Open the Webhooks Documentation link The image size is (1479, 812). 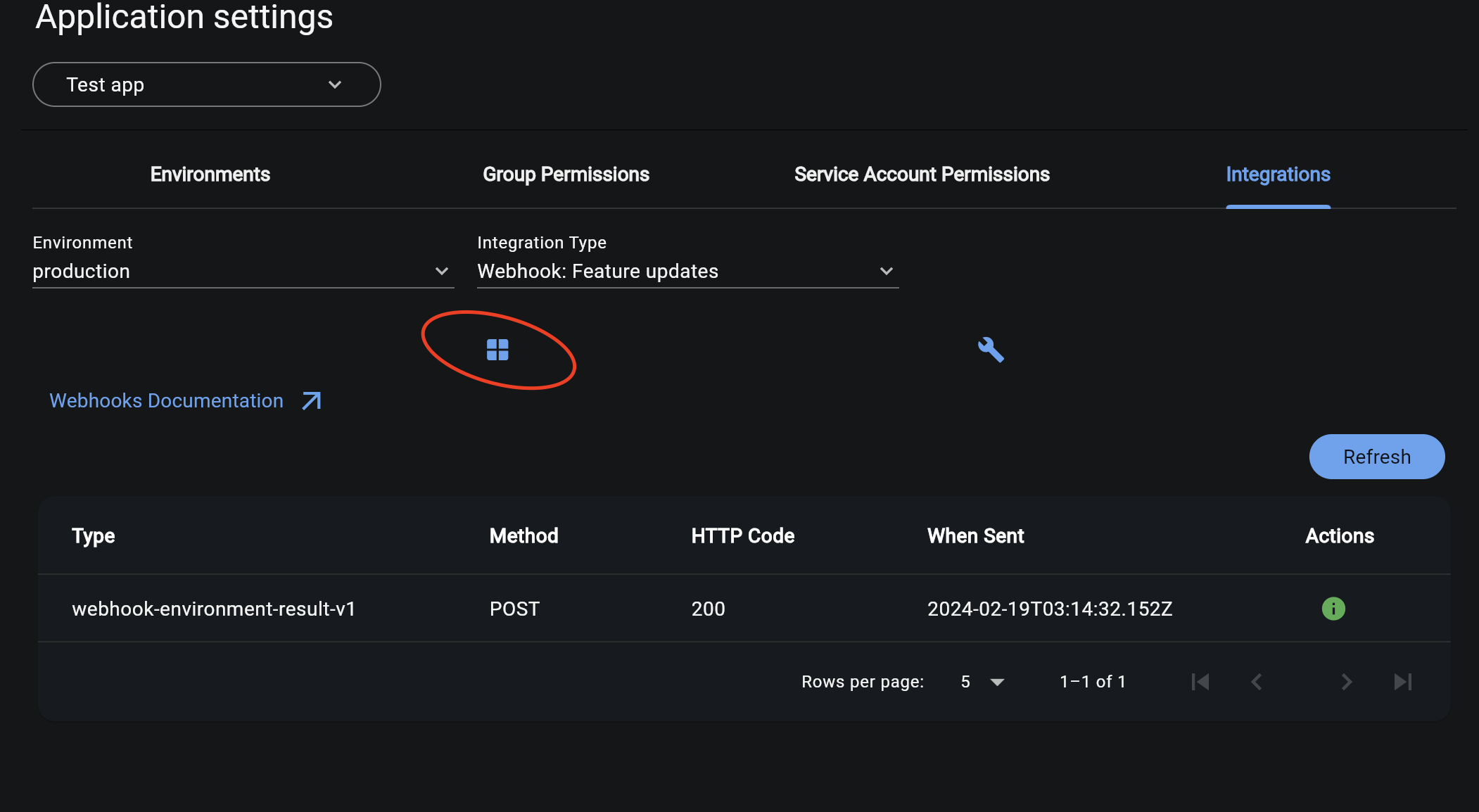coord(166,400)
